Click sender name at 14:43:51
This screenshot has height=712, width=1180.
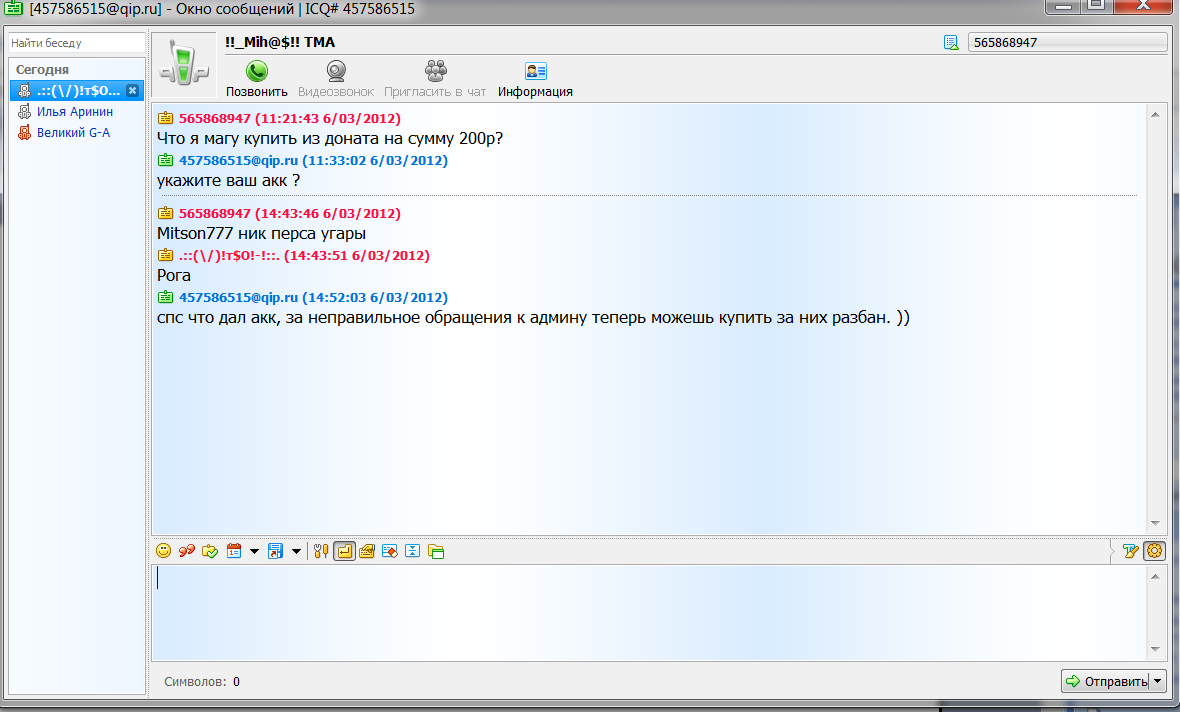point(304,255)
